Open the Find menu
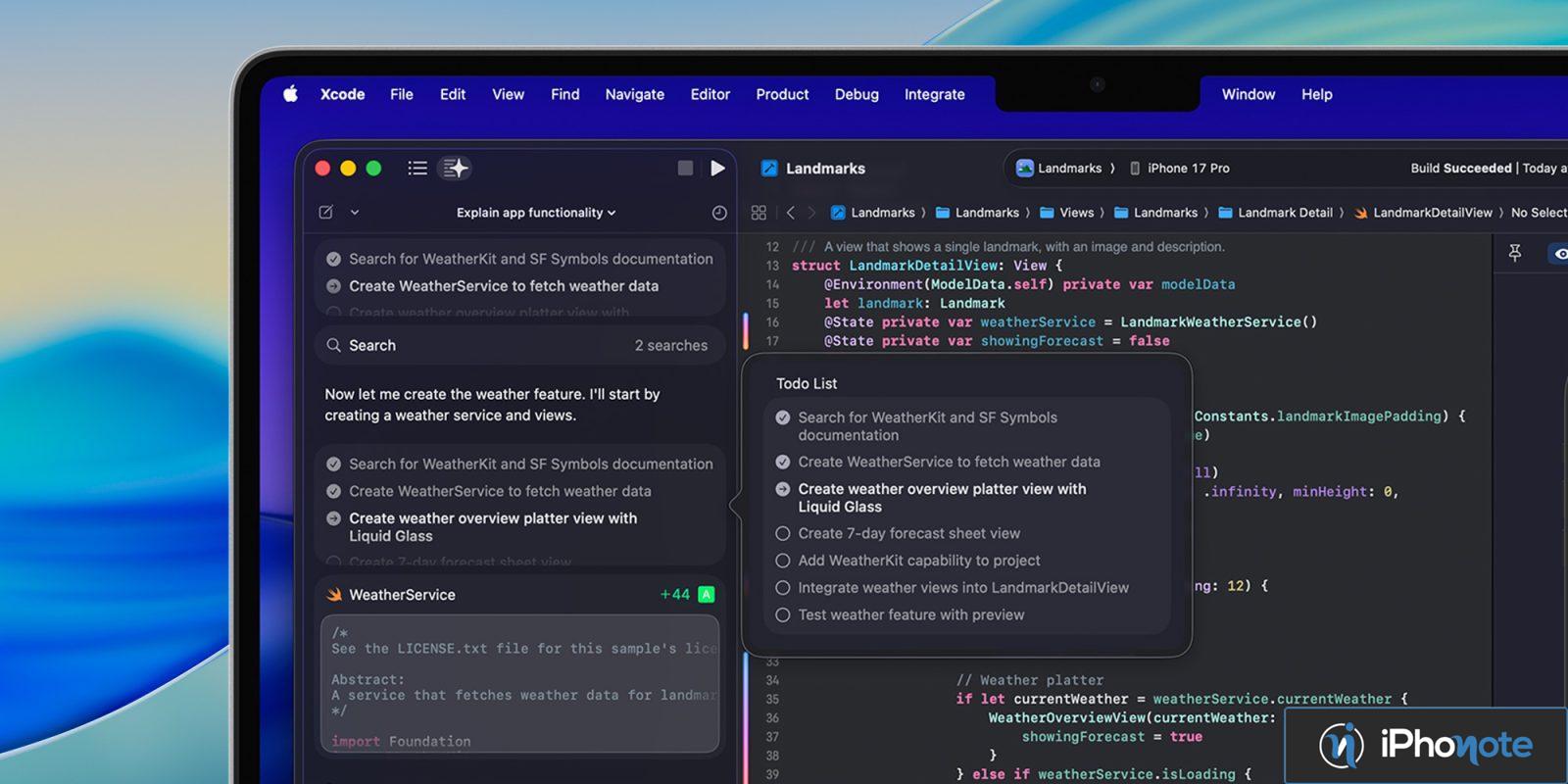This screenshot has height=784, width=1568. click(564, 94)
